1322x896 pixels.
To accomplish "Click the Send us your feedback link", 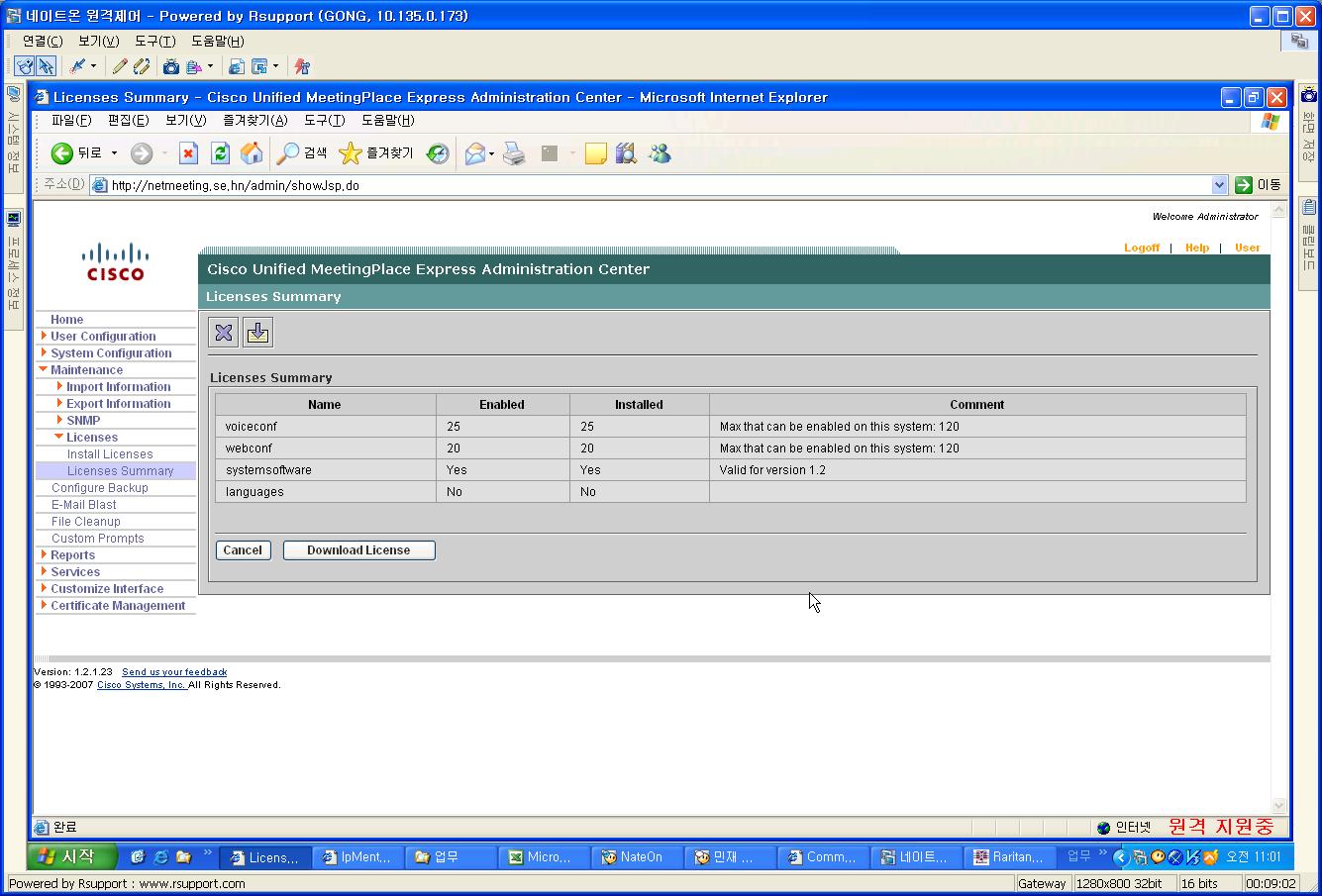I will click(x=174, y=672).
